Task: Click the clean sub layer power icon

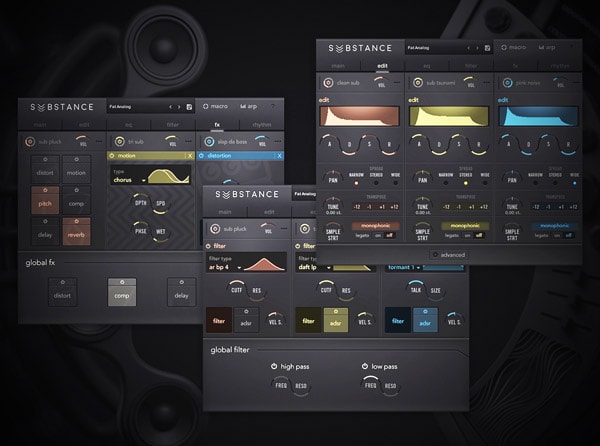Action: coord(327,82)
